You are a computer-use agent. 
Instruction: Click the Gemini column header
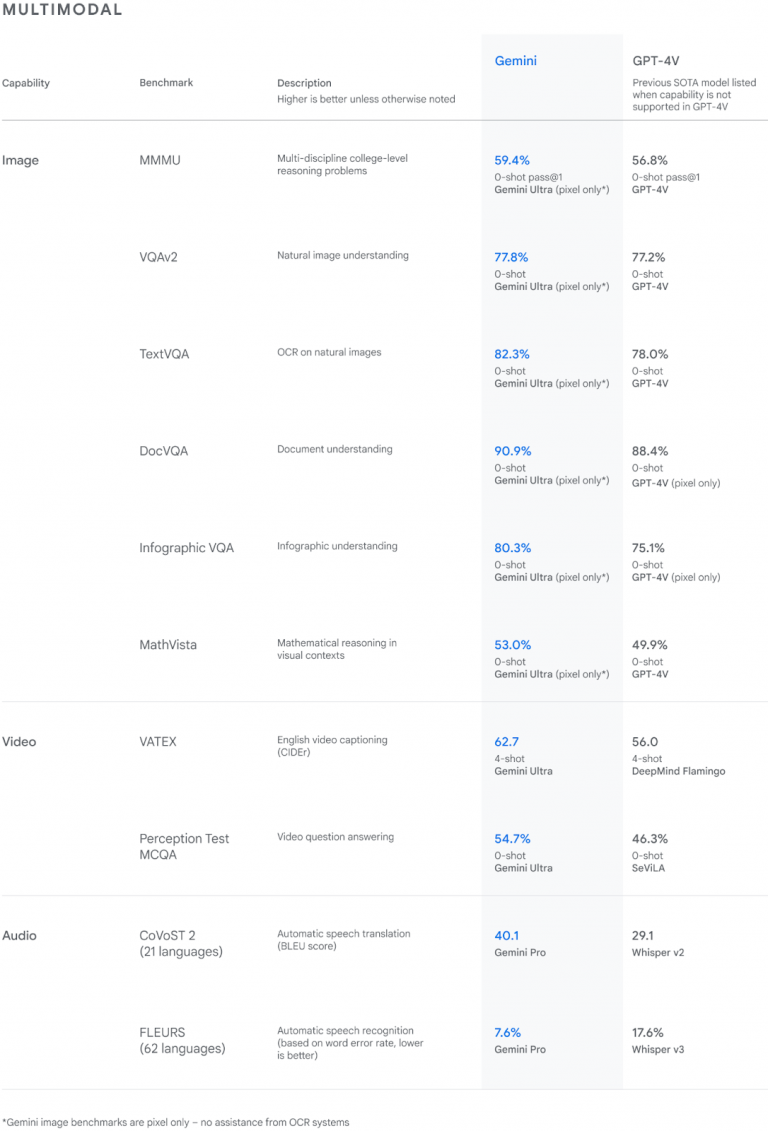(x=515, y=61)
